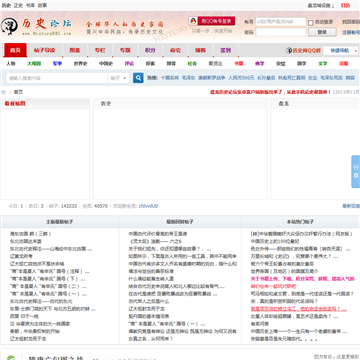Select the 最新回复帖子 column header
This screenshot has width=360, height=360.
pos(180,222)
